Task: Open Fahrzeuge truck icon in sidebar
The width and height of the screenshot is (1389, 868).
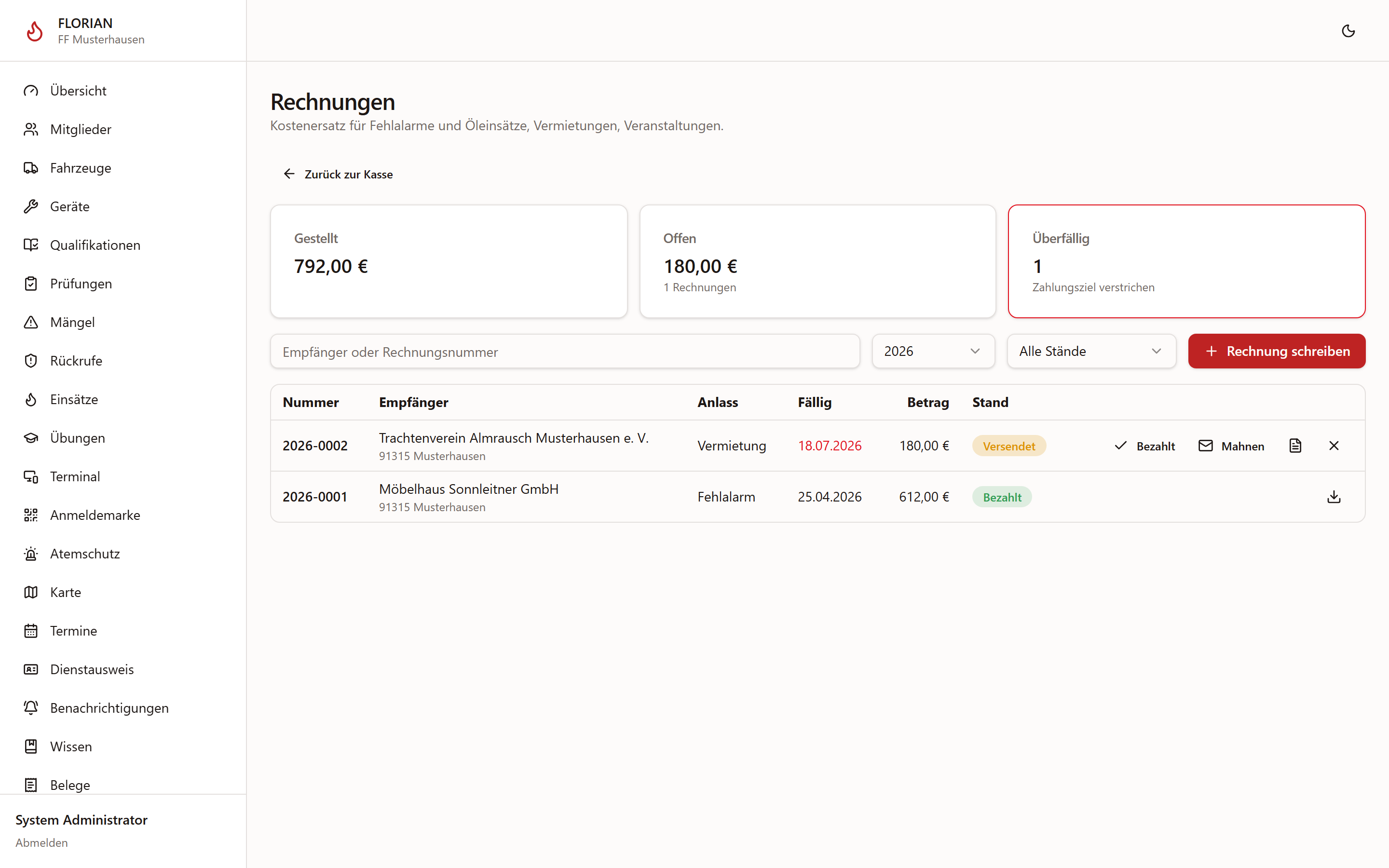Action: 31,168
